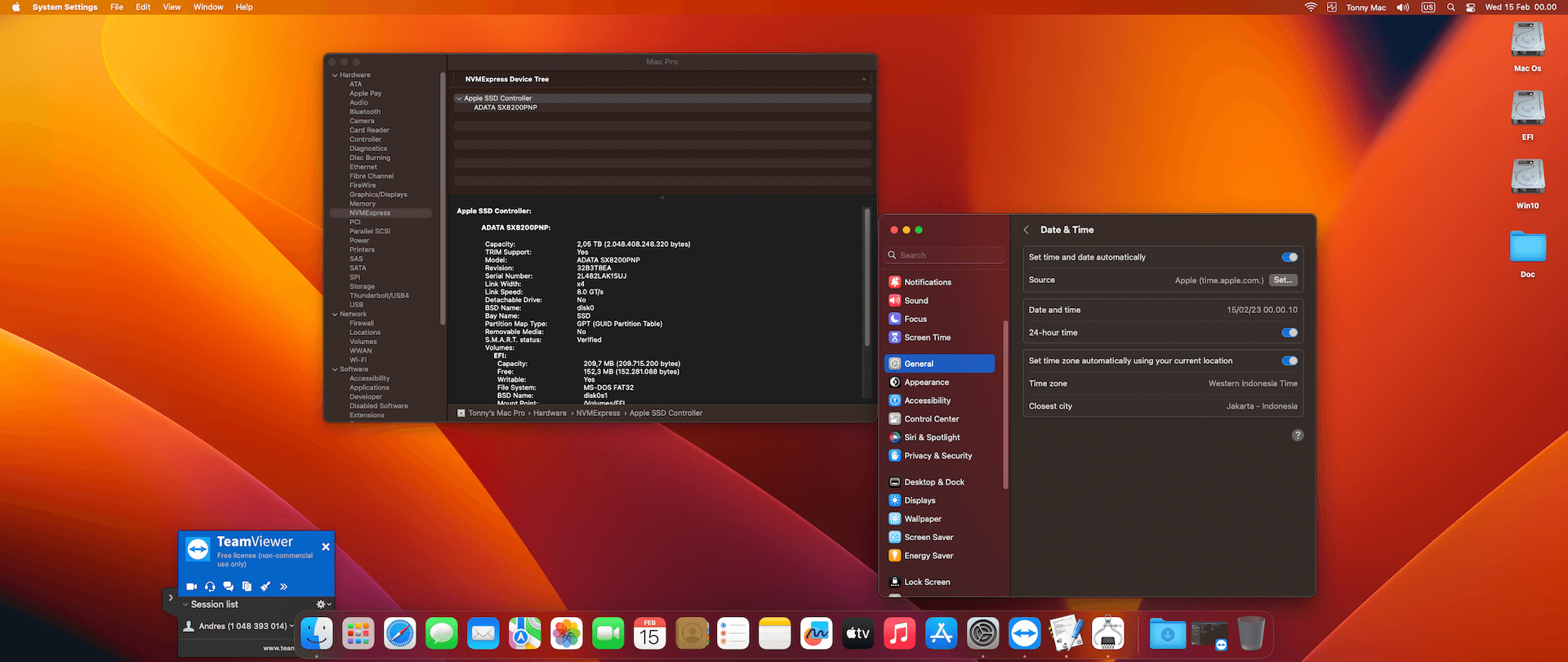Toggle Set time and date automatically
This screenshot has height=662, width=1568.
click(x=1290, y=257)
